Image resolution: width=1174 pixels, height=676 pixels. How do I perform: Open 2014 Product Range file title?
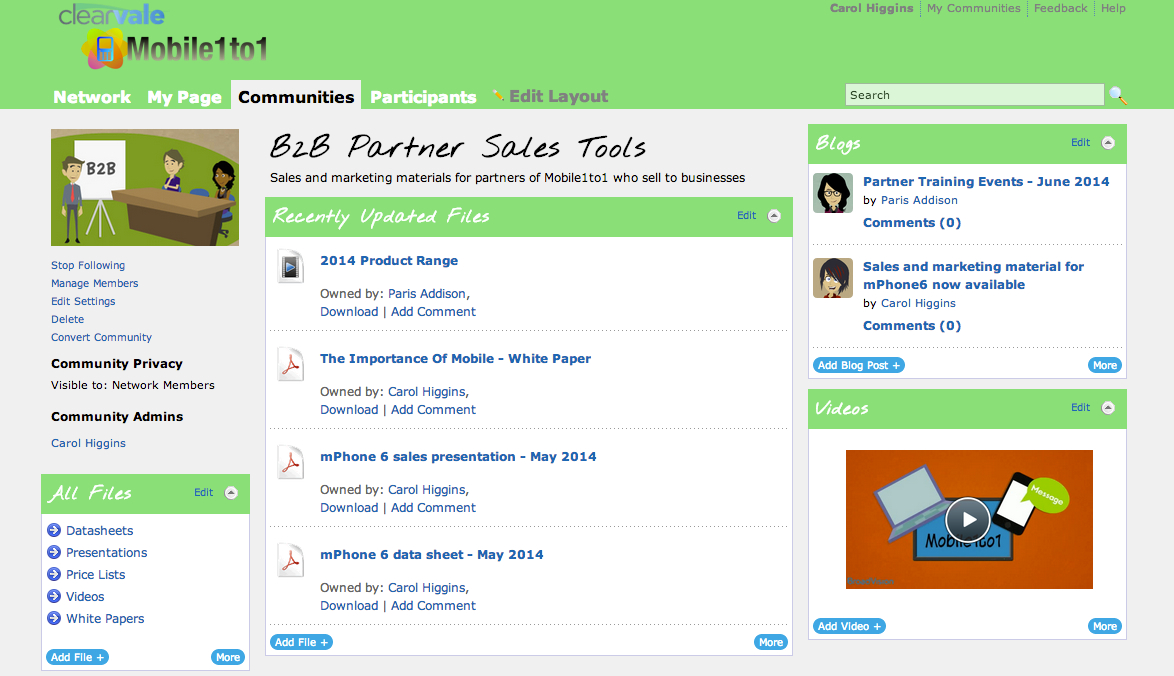pyautogui.click(x=389, y=261)
